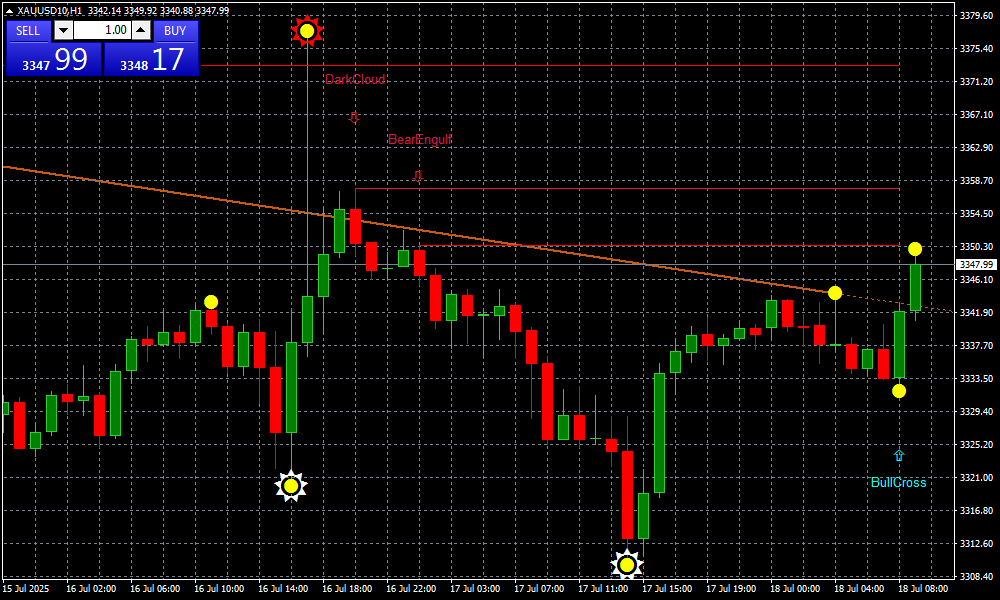Select the red arrow below DarkCloud
This screenshot has height=600, width=1000.
point(353,117)
